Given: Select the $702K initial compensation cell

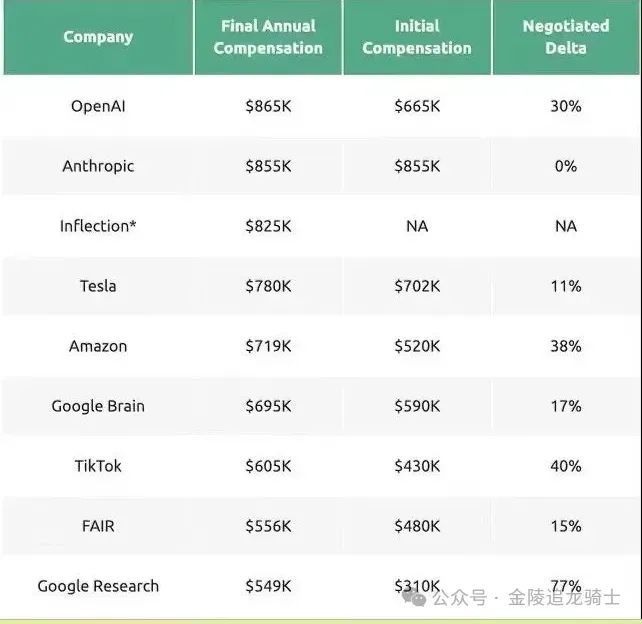Looking at the screenshot, I should coord(417,286).
